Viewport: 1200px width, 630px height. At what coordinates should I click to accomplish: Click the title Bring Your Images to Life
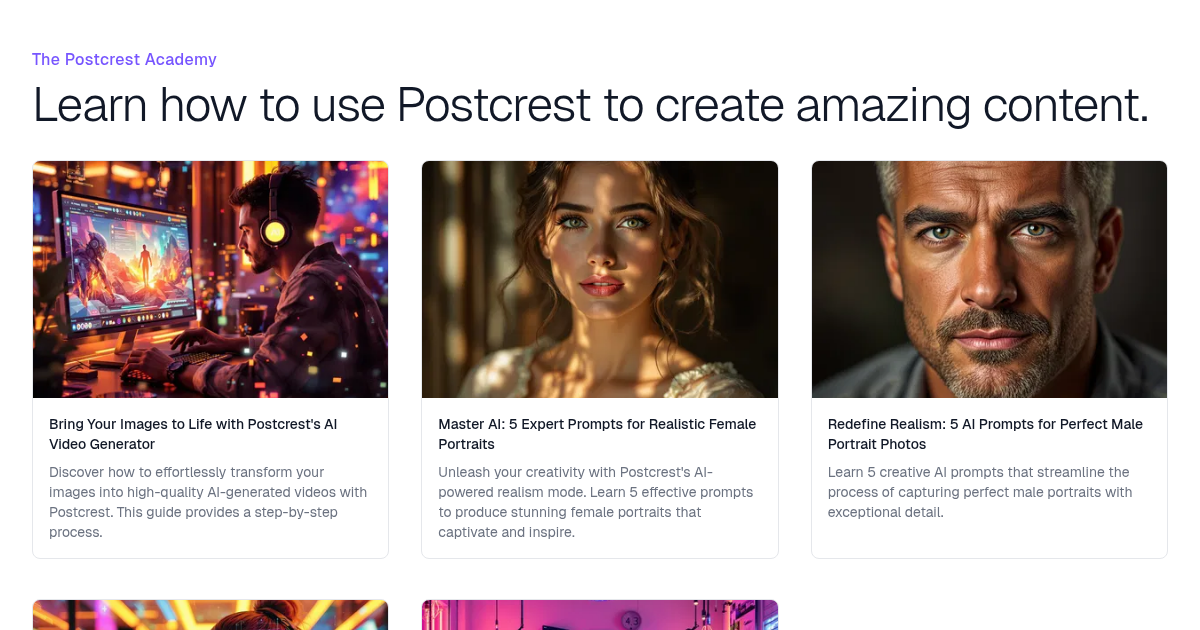[x=194, y=434]
